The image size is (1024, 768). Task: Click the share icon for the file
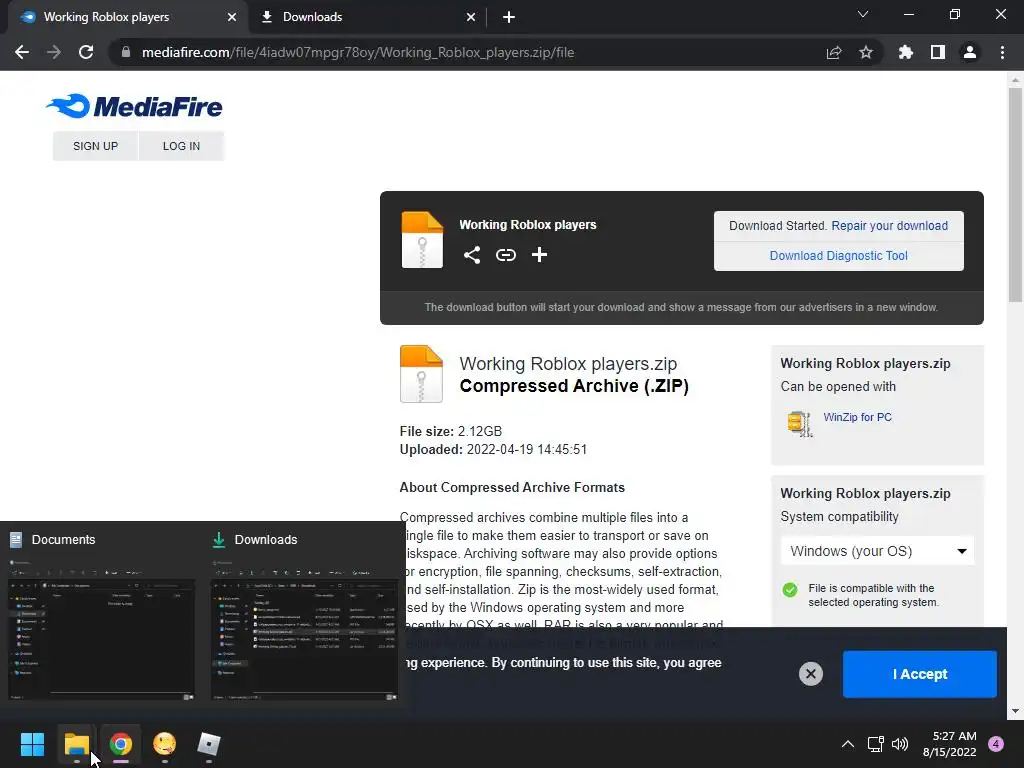472,255
